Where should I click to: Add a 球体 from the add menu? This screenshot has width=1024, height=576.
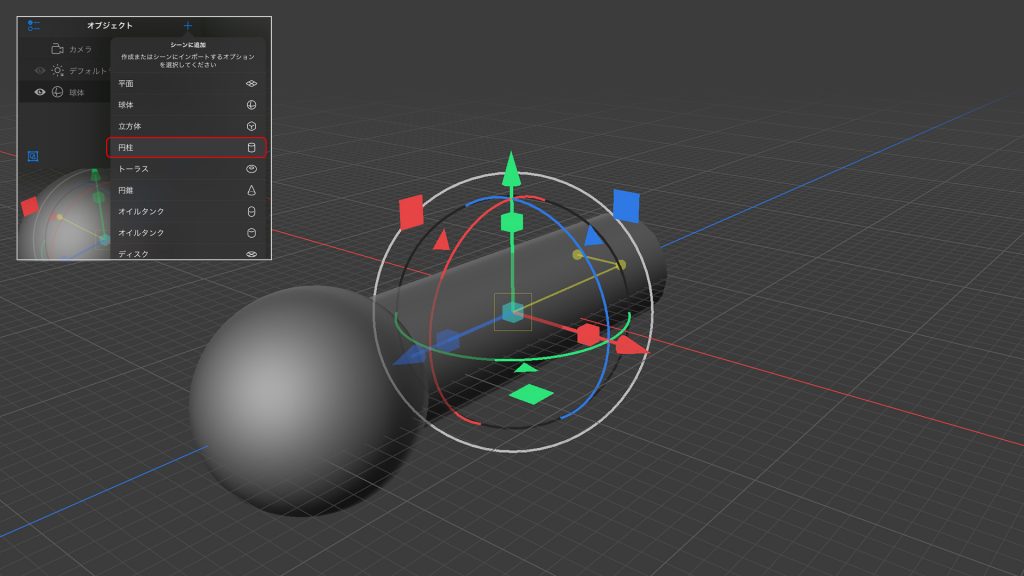coord(187,105)
